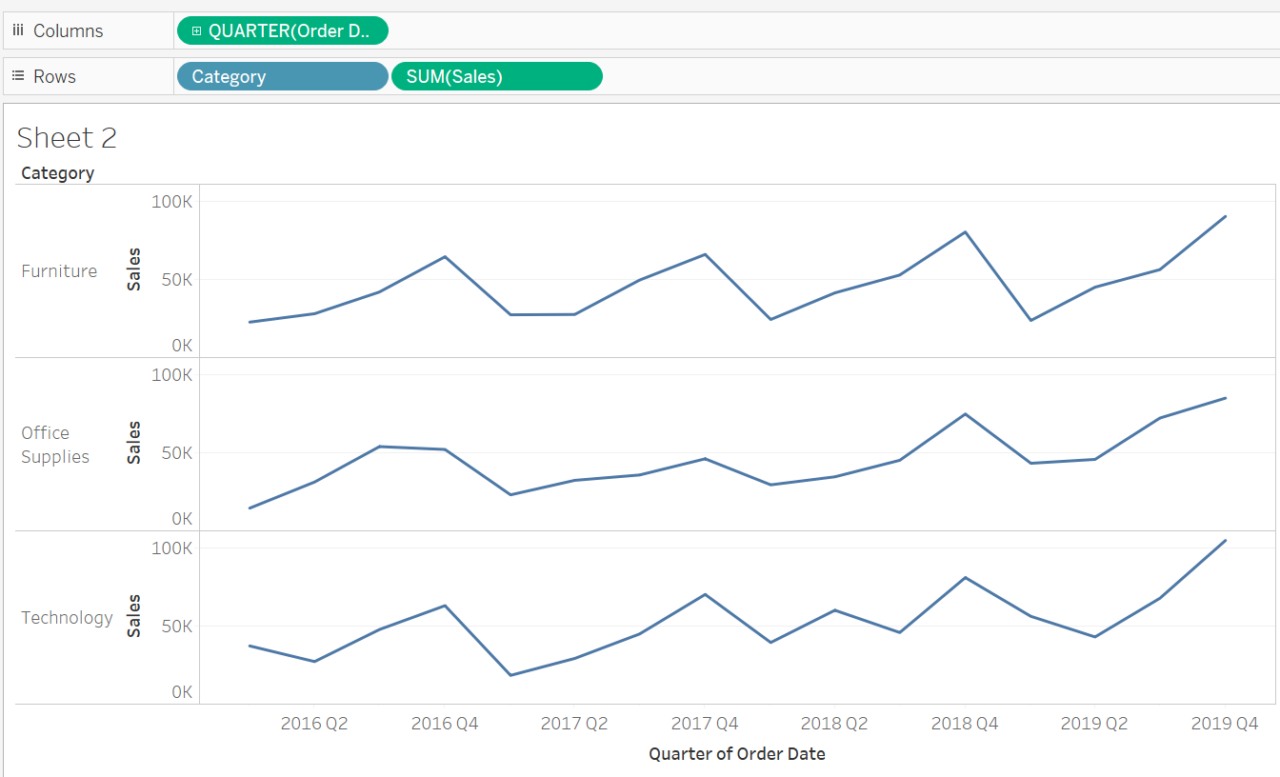Open the Category pill dropdown menu
This screenshot has width=1280, height=777.
[x=378, y=76]
